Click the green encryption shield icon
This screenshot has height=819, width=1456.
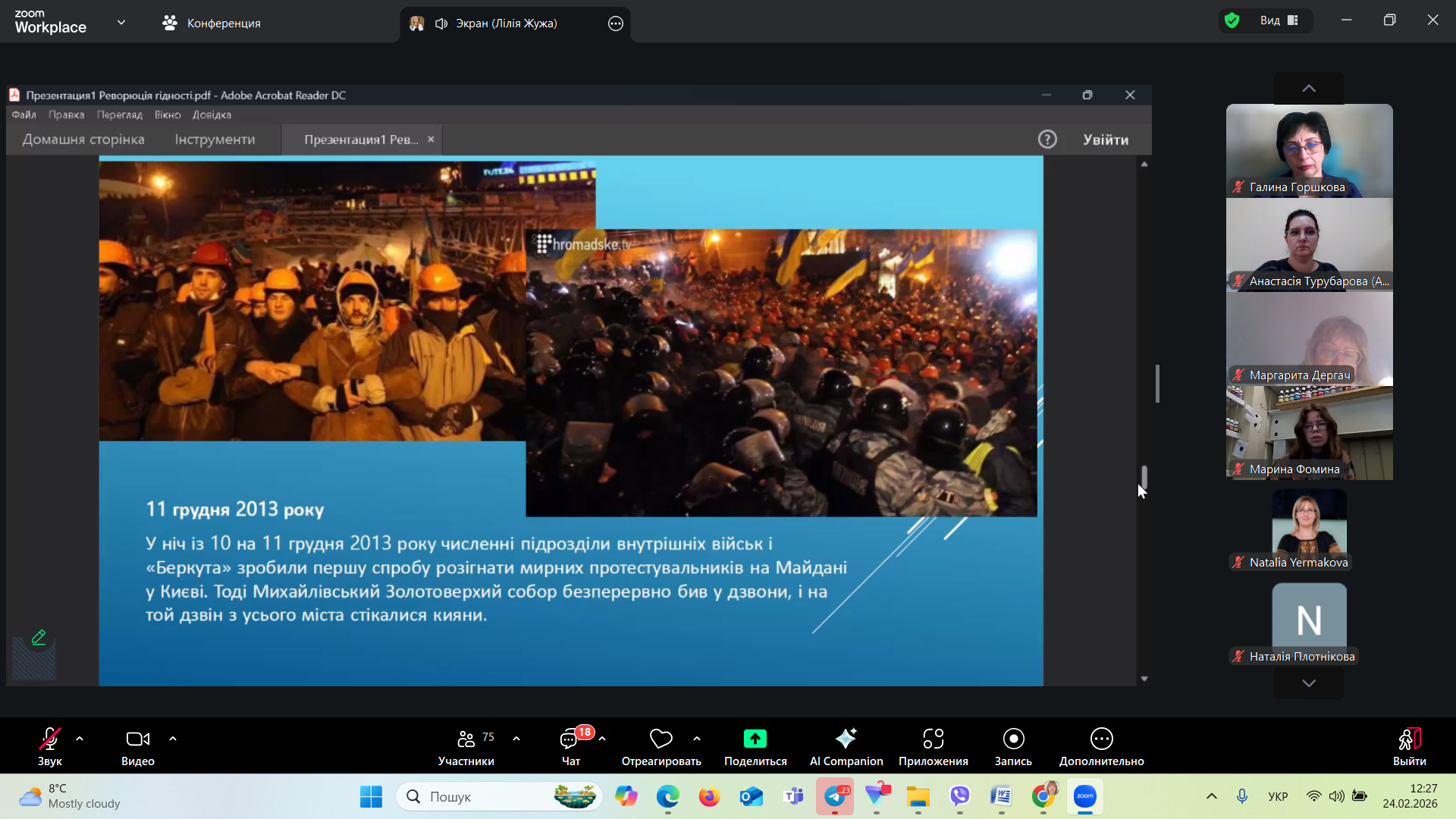[x=1232, y=20]
